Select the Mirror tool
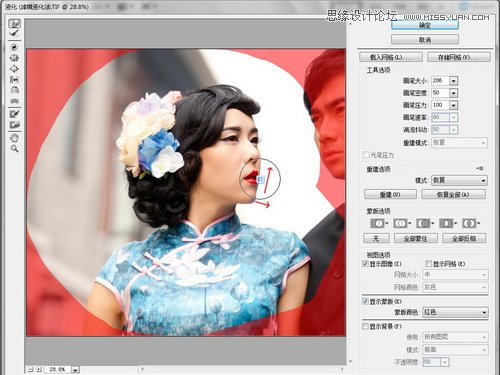Image resolution: width=500 pixels, height=375 pixels. [x=14, y=90]
